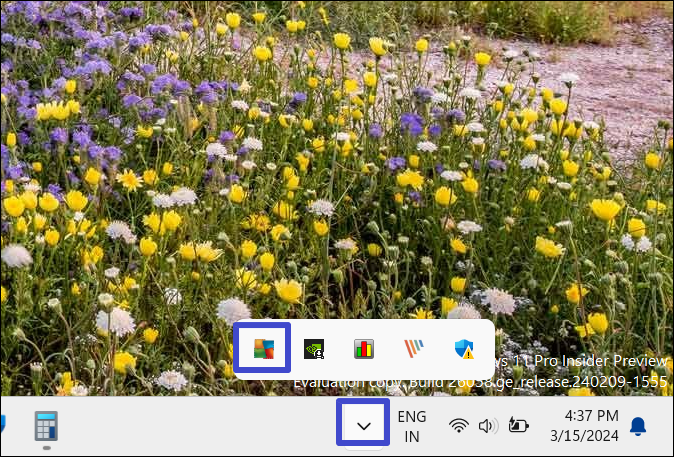674x457 pixels.
Task: Switch input language from ENG IN
Action: click(x=411, y=426)
